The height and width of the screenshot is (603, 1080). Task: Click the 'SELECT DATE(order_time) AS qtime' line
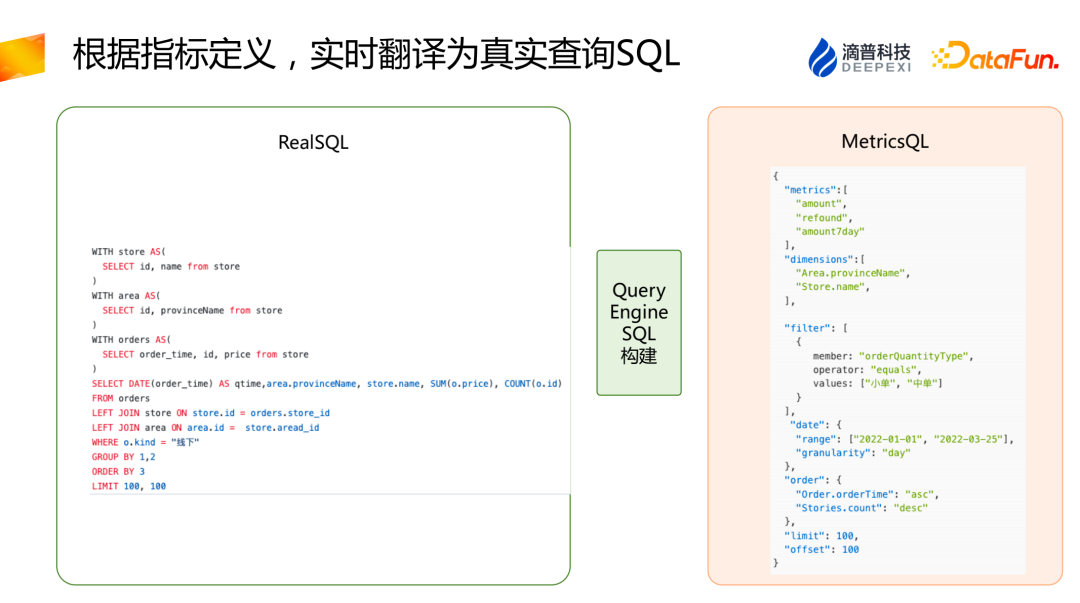(326, 383)
